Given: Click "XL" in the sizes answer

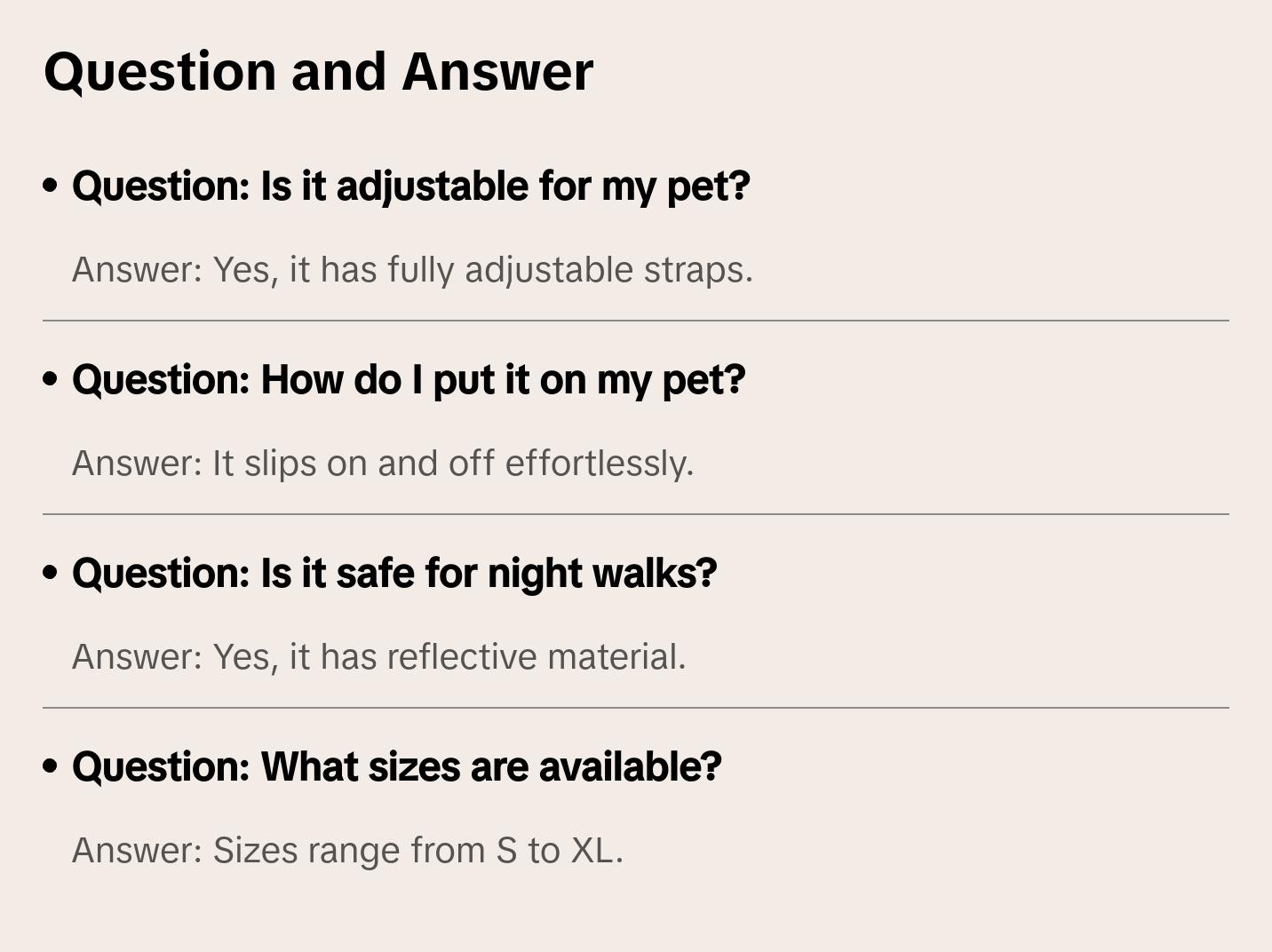Looking at the screenshot, I should tap(592, 851).
